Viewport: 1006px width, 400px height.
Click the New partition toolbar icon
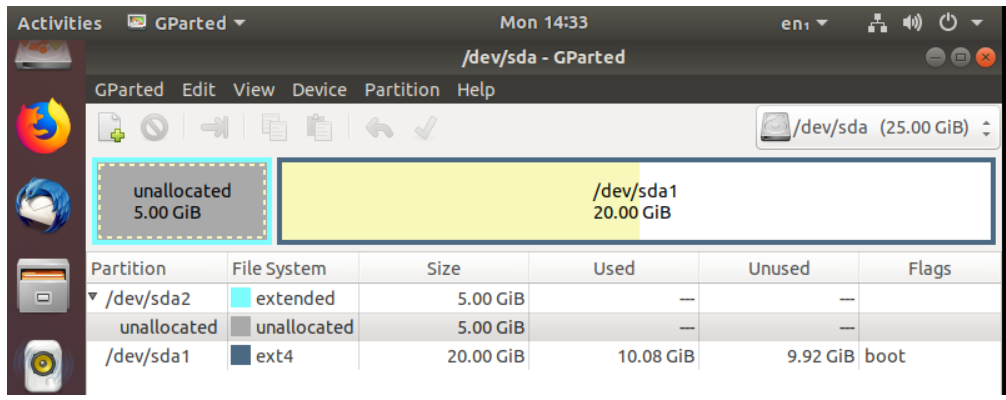pyautogui.click(x=112, y=128)
